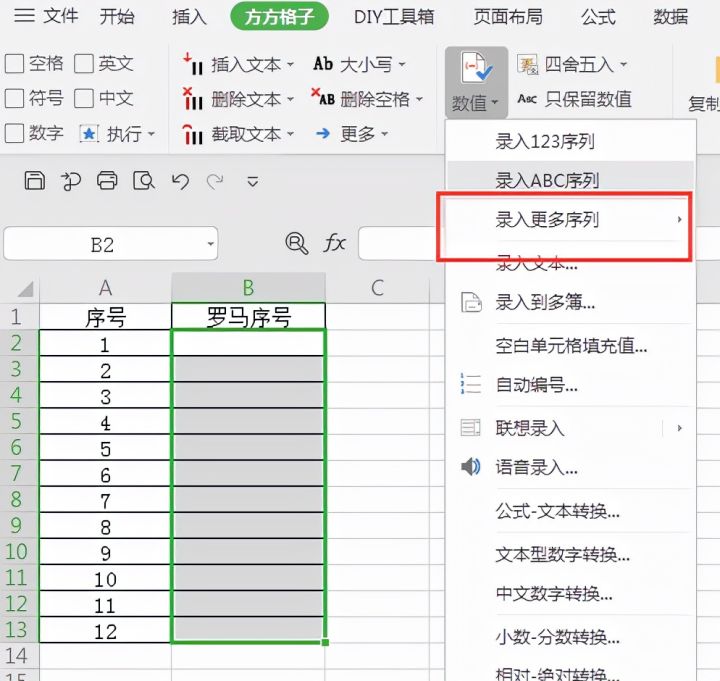Choose 文本型数字转换 menu item
720x681 pixels.
tap(562, 555)
